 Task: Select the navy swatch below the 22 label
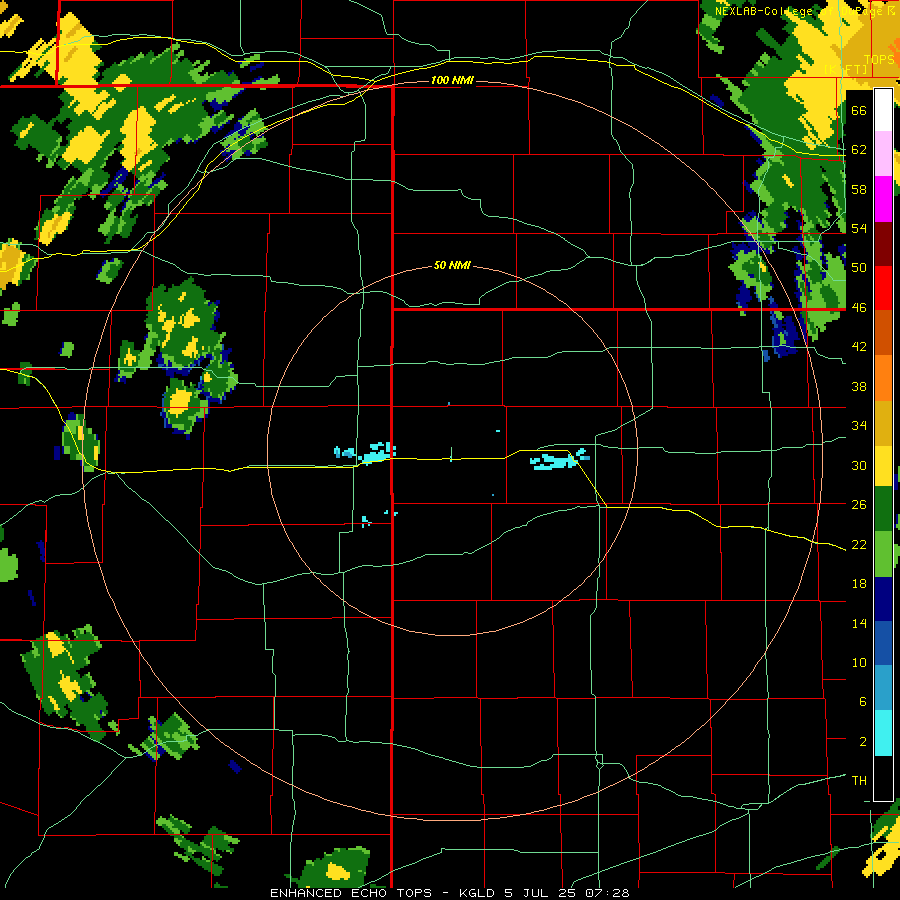tap(883, 600)
